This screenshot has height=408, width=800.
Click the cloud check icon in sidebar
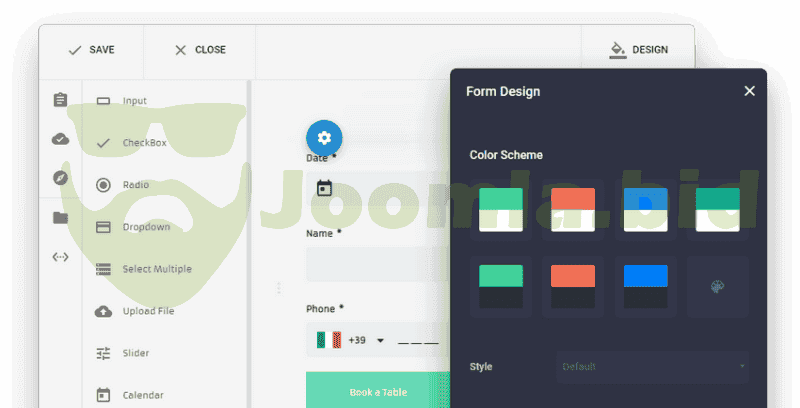coord(60,139)
